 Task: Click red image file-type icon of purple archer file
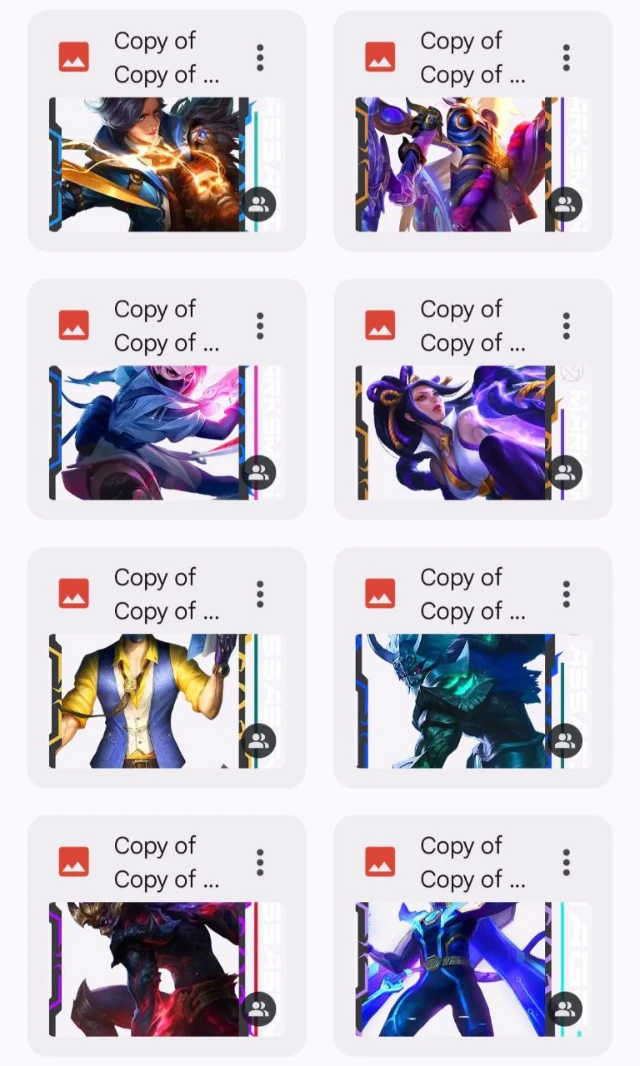(x=380, y=57)
